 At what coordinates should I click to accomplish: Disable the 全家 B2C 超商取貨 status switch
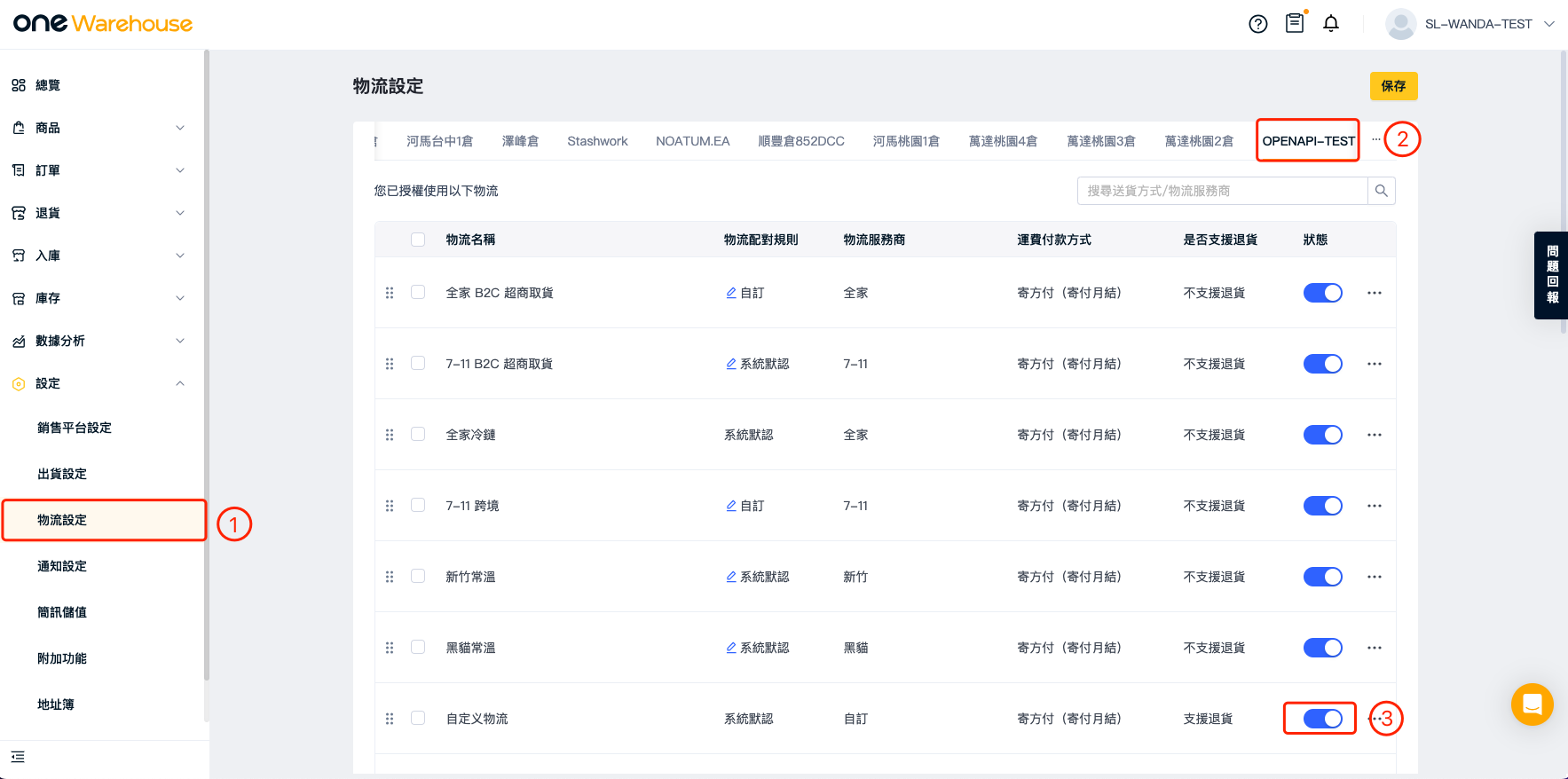pyautogui.click(x=1322, y=293)
